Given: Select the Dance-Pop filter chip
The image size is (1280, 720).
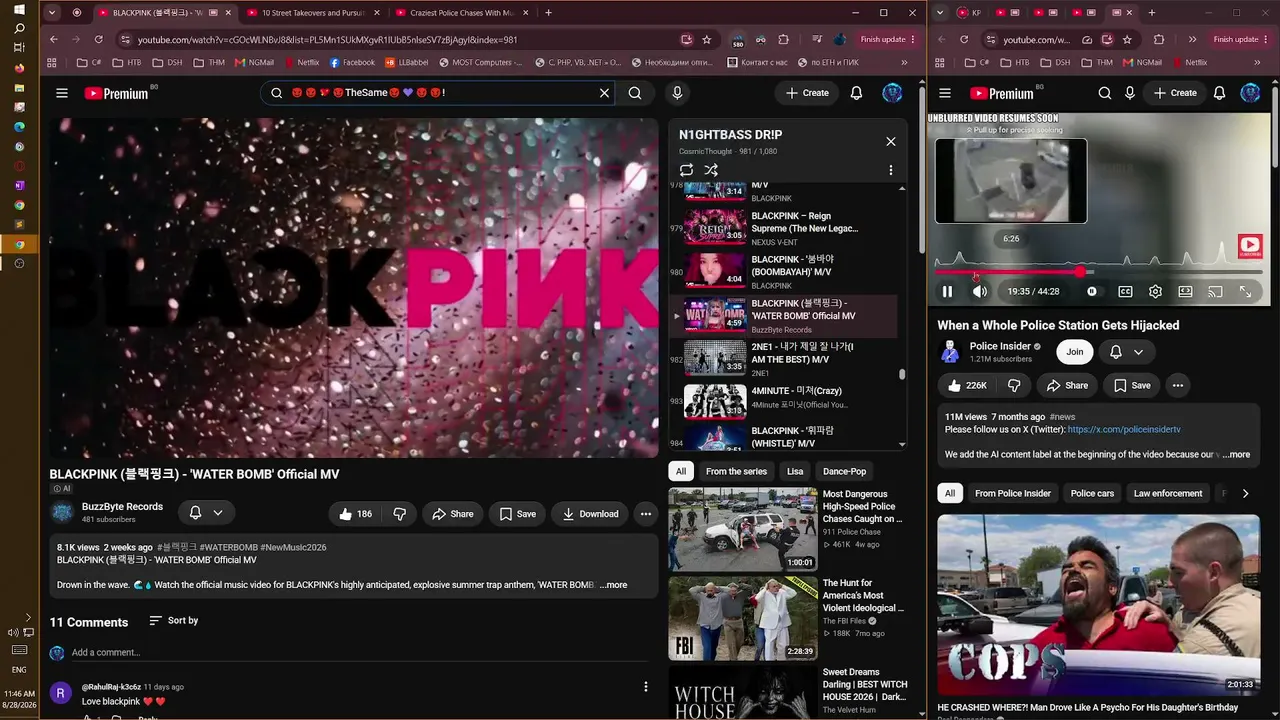Looking at the screenshot, I should pos(845,471).
